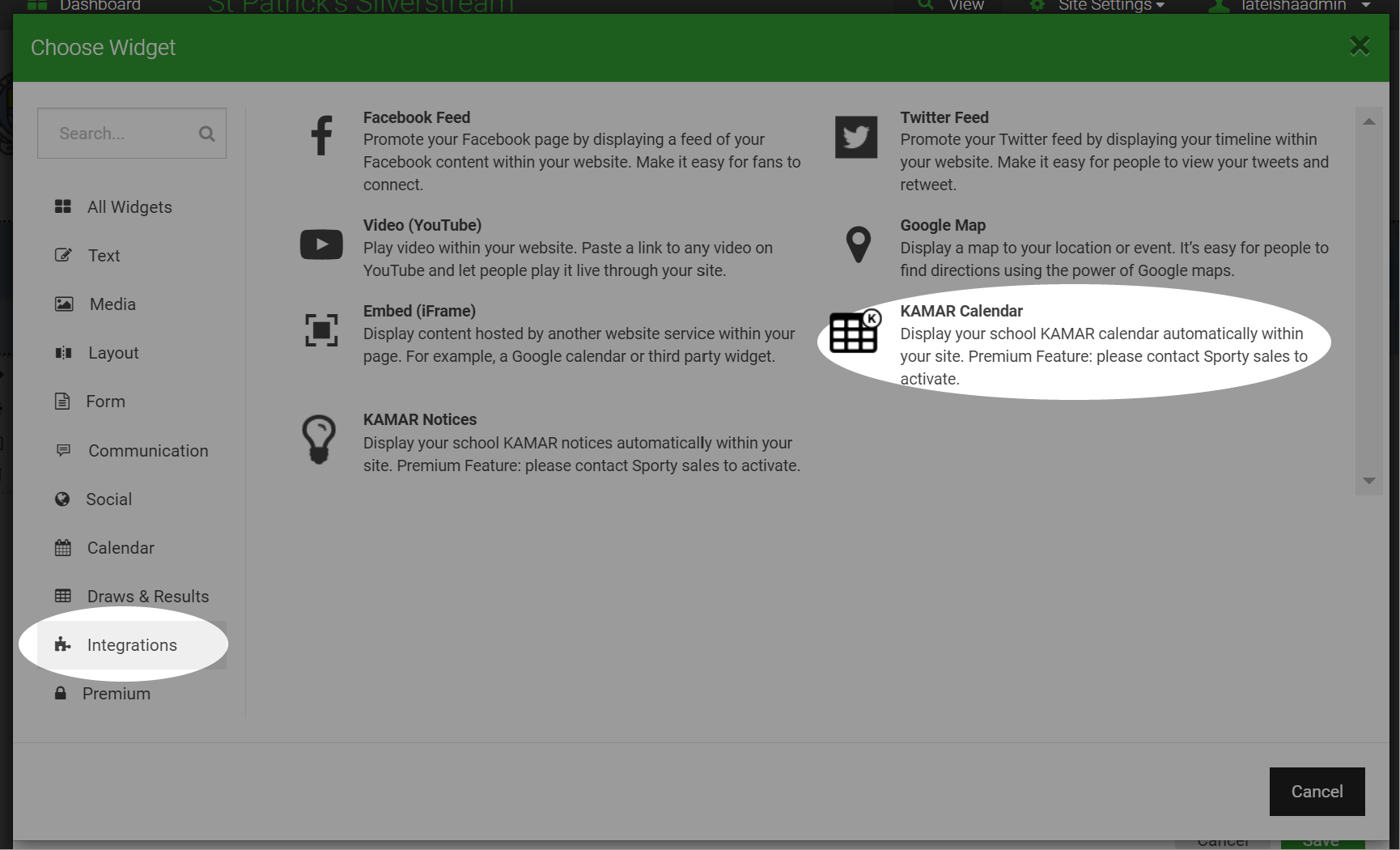Click the Layout columns icon
Screen dimensions: 1400x850
coord(63,352)
